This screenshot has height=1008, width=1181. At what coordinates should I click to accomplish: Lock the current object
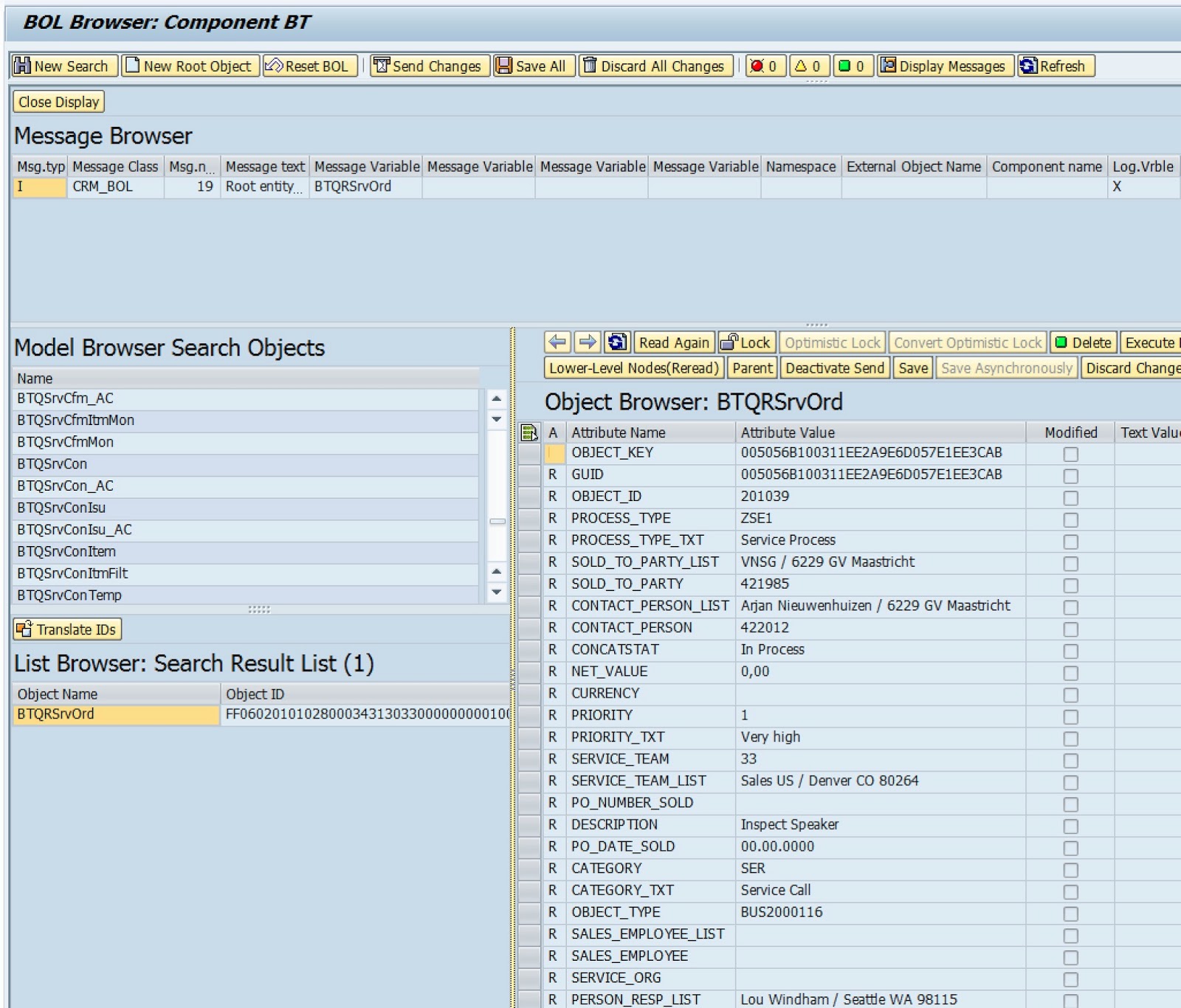pyautogui.click(x=747, y=342)
